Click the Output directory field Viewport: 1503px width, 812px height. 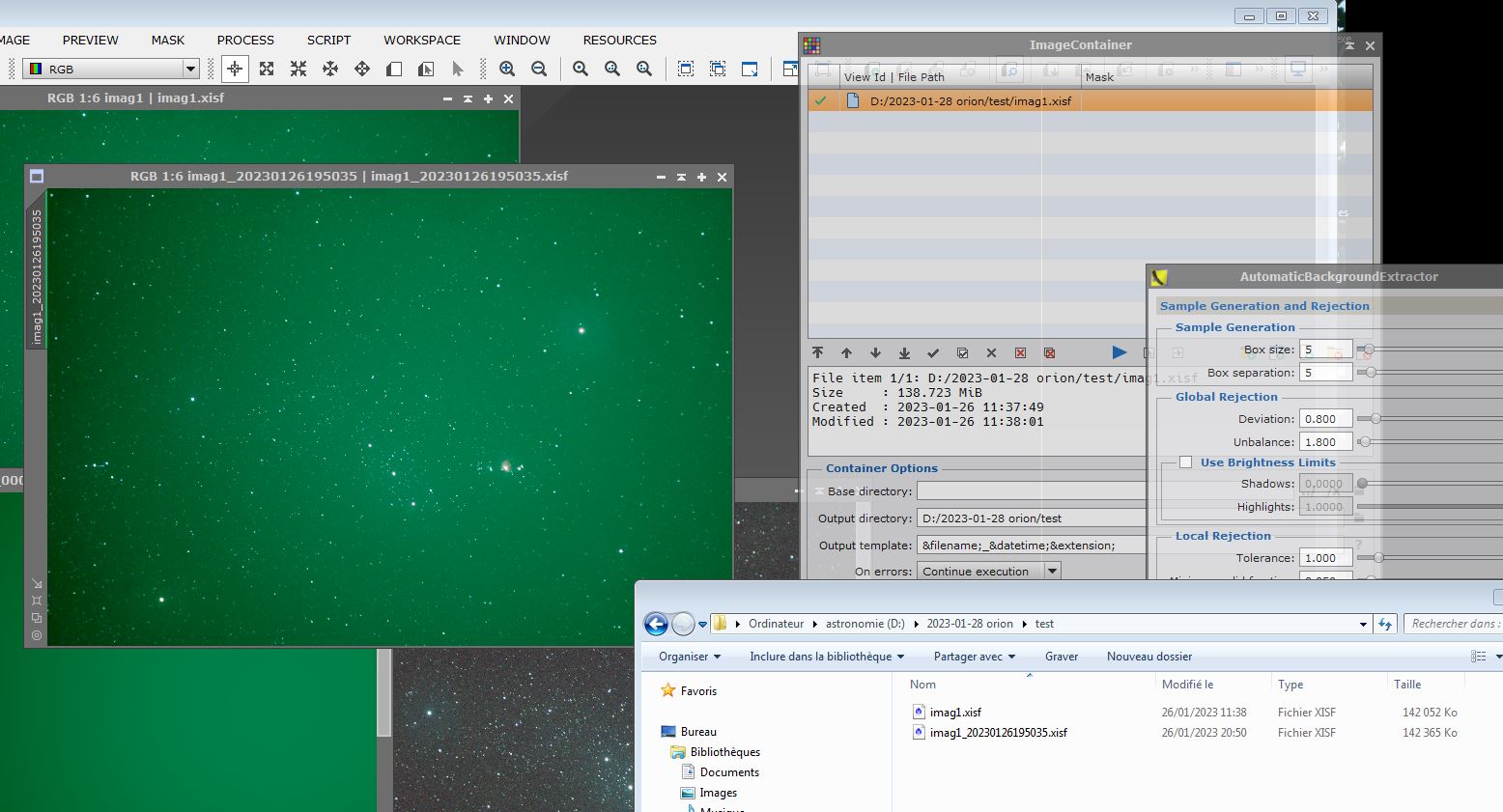coord(1030,518)
